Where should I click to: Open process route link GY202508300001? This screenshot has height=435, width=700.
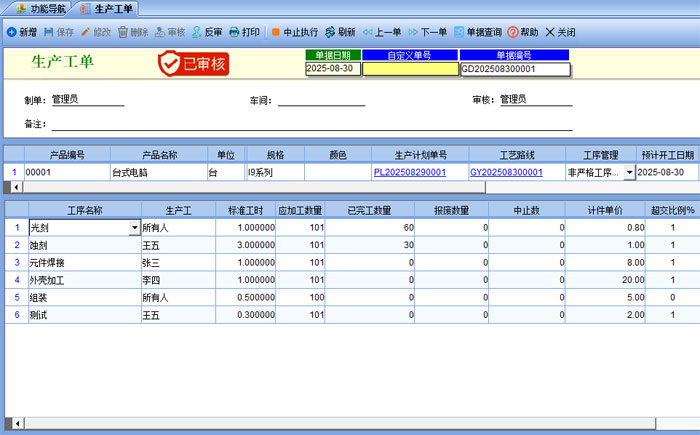click(x=506, y=172)
